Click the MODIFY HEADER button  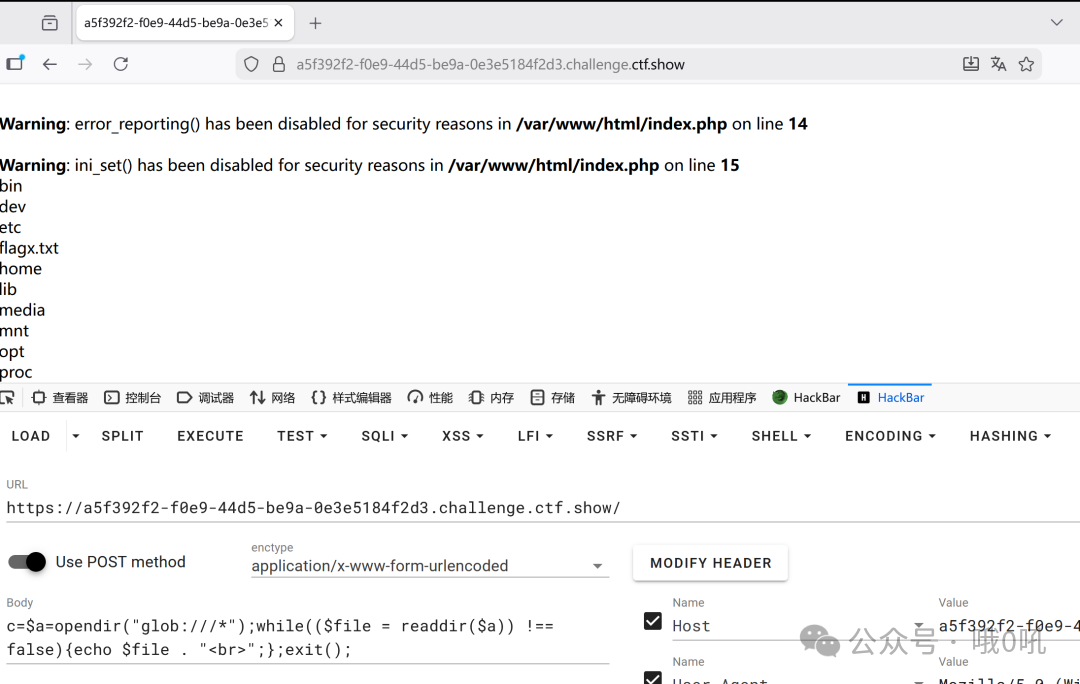(x=710, y=563)
